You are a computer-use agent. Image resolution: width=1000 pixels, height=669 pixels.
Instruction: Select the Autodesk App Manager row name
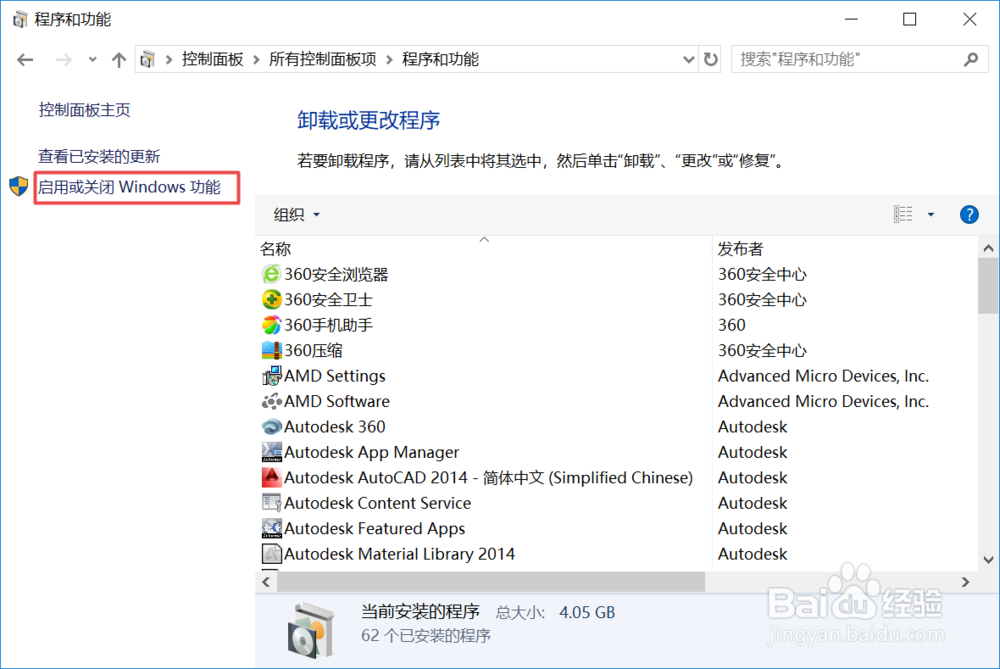pyautogui.click(x=371, y=452)
